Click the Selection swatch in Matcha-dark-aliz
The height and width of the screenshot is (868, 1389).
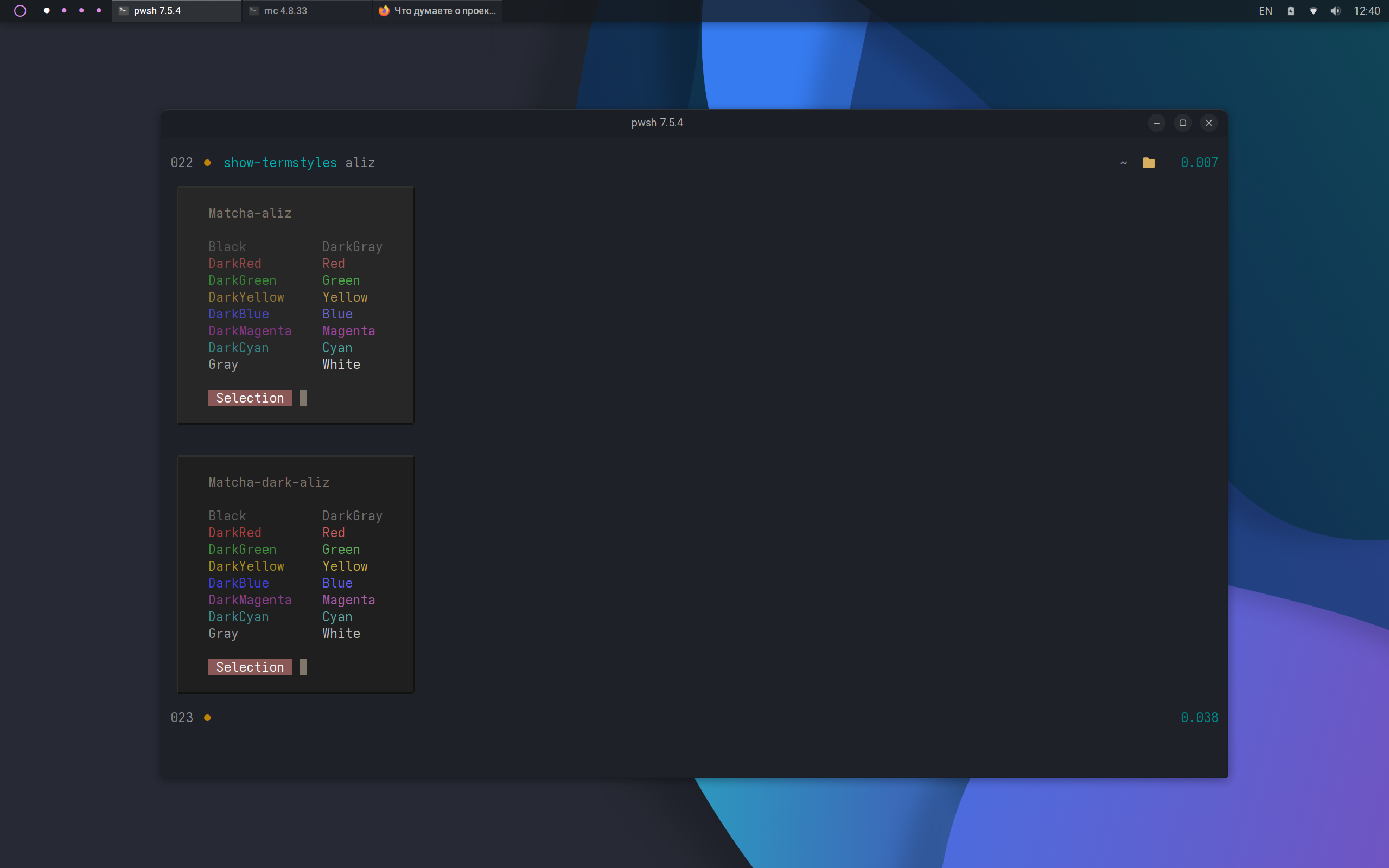click(x=250, y=667)
